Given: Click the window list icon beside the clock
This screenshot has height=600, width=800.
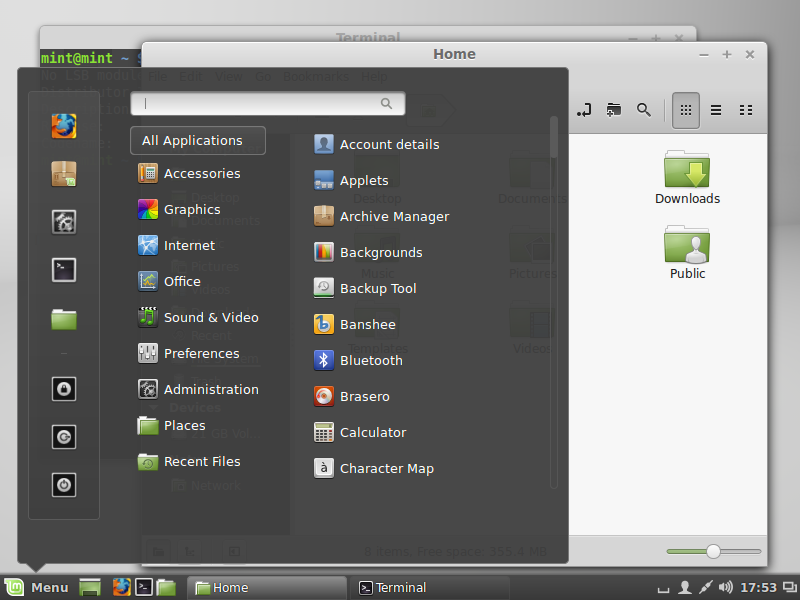Looking at the screenshot, I should 790,588.
